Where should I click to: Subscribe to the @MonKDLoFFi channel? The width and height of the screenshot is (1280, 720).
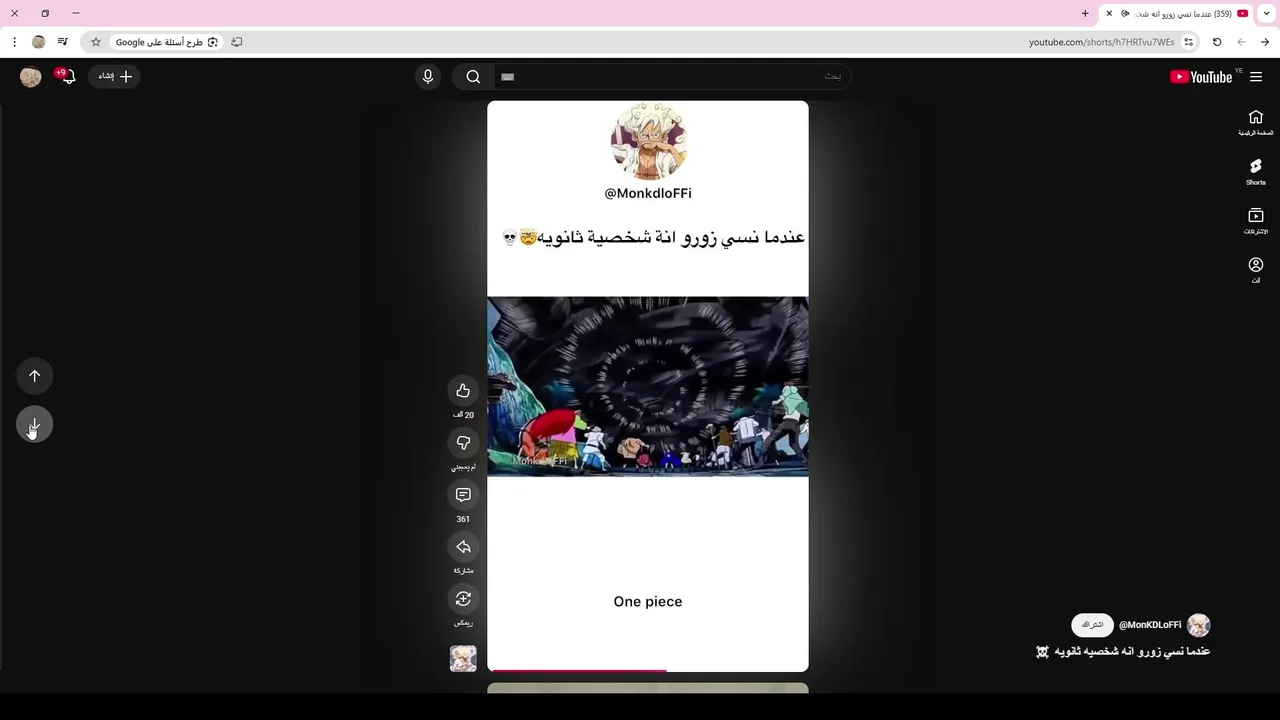(1092, 625)
